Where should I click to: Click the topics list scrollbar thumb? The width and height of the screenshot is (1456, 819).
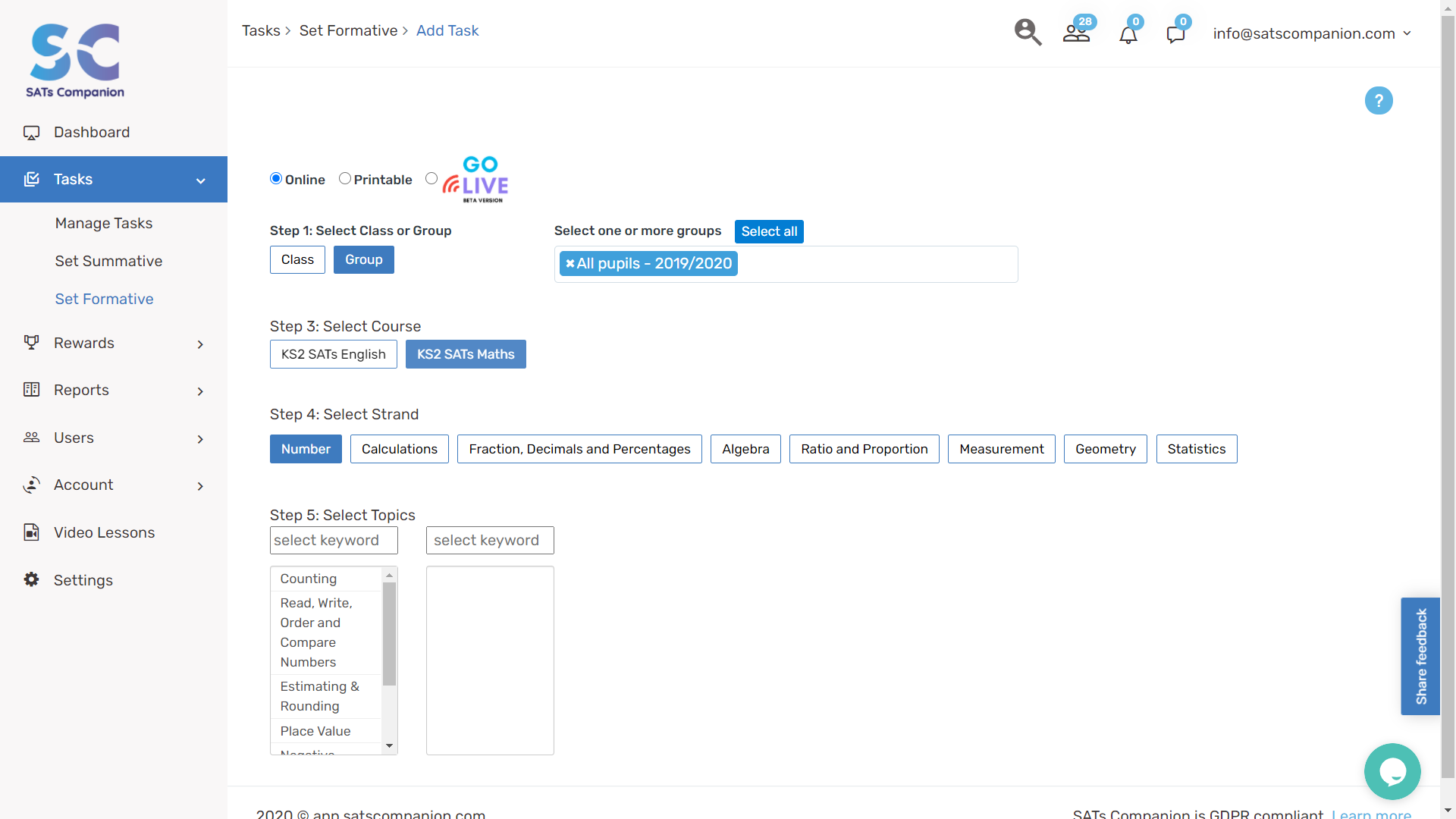click(x=389, y=634)
